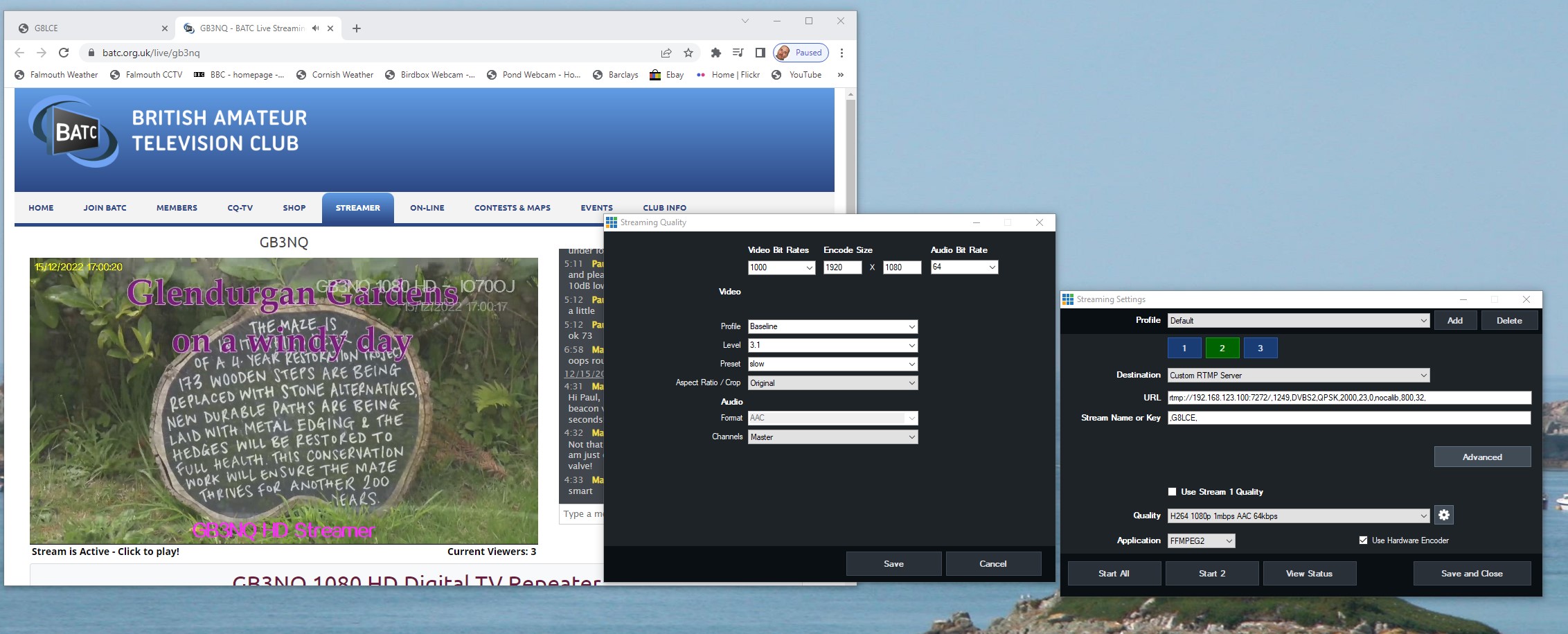Click the Paused profile button
The width and height of the screenshot is (1568, 634).
tap(801, 53)
